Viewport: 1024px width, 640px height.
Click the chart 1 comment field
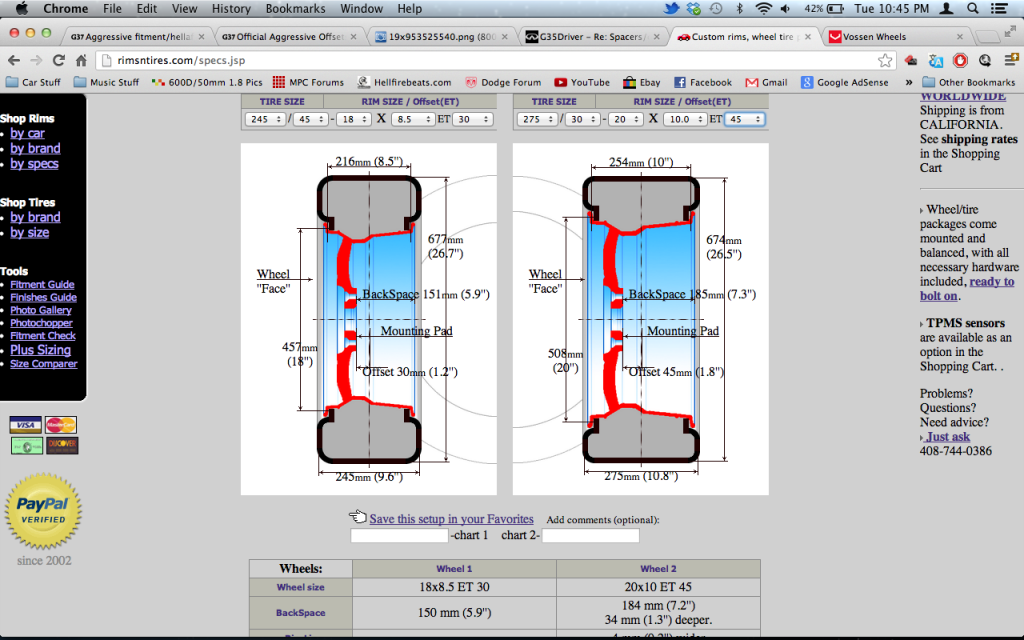click(x=400, y=536)
